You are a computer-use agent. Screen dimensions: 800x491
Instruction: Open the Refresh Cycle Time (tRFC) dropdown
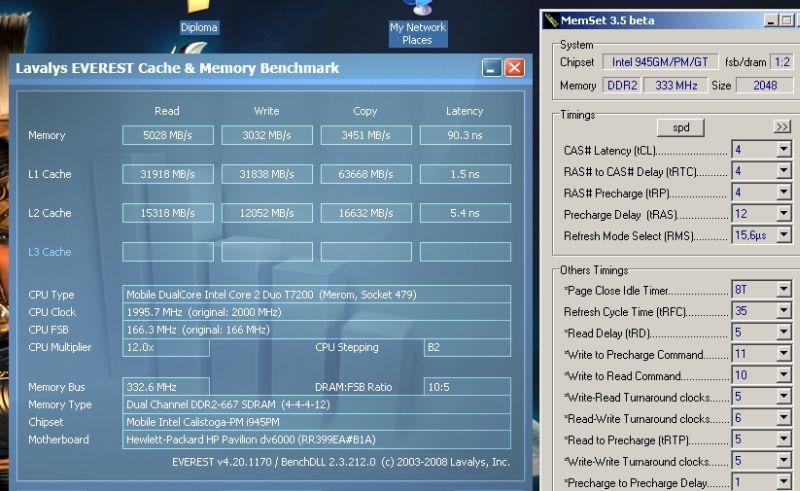tap(784, 311)
